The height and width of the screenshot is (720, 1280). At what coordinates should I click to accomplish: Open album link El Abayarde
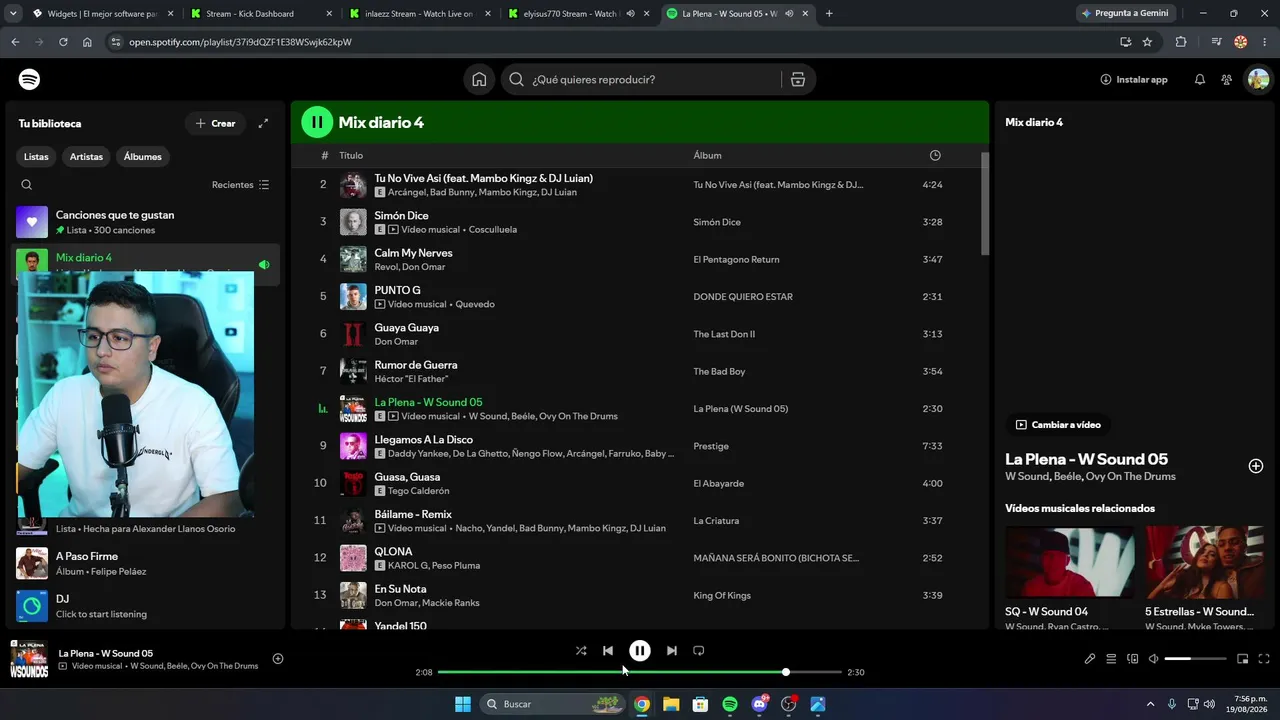pyautogui.click(x=718, y=484)
